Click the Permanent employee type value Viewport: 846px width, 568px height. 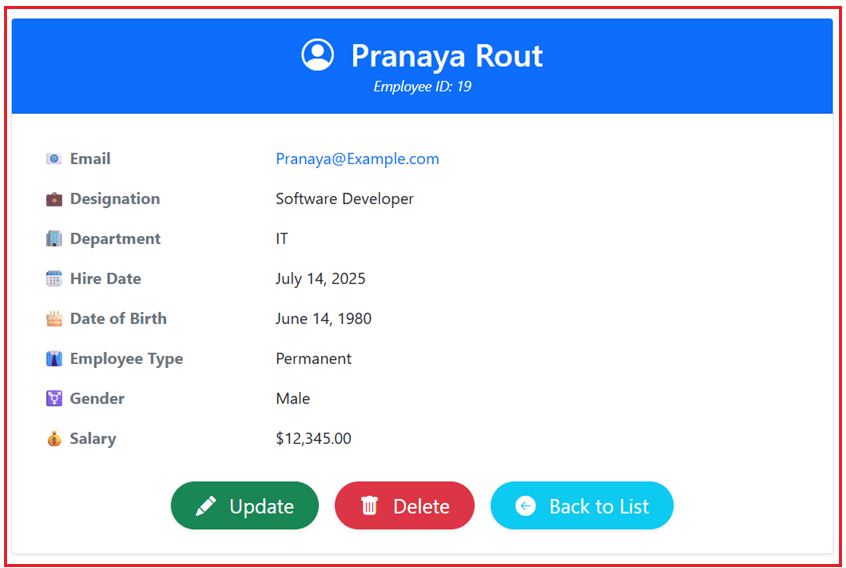coord(313,359)
